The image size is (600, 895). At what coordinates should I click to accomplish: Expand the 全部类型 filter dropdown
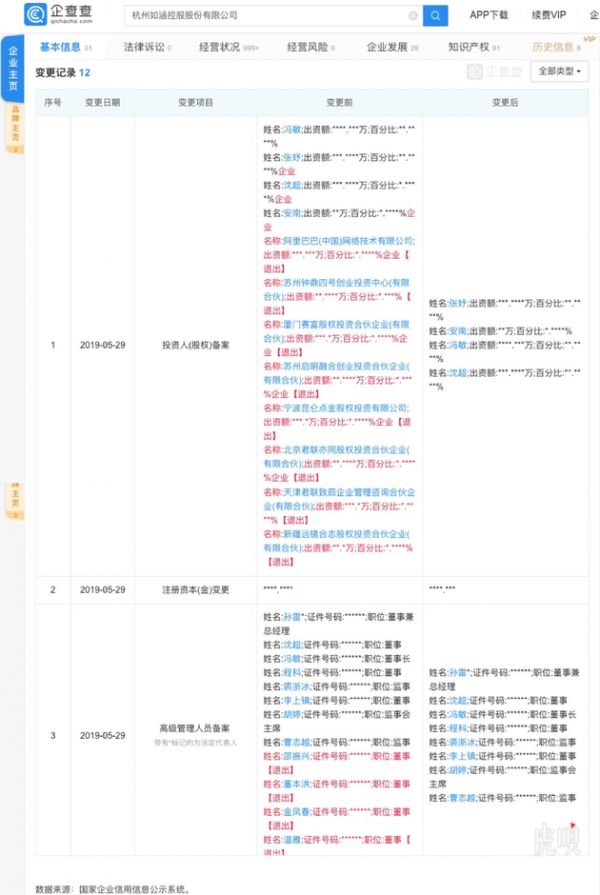click(x=560, y=72)
